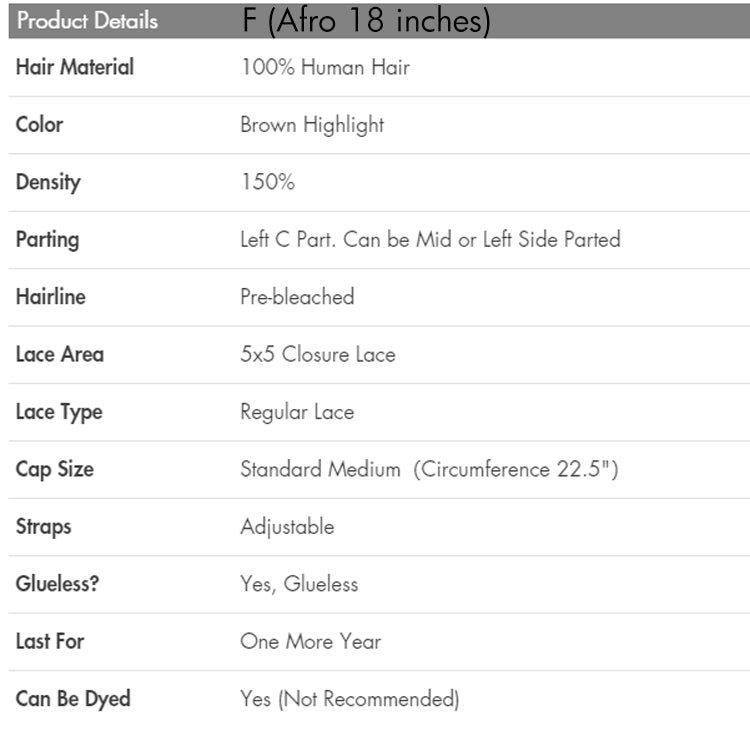Click the One More Year value
The width and height of the screenshot is (750, 750).
310,641
